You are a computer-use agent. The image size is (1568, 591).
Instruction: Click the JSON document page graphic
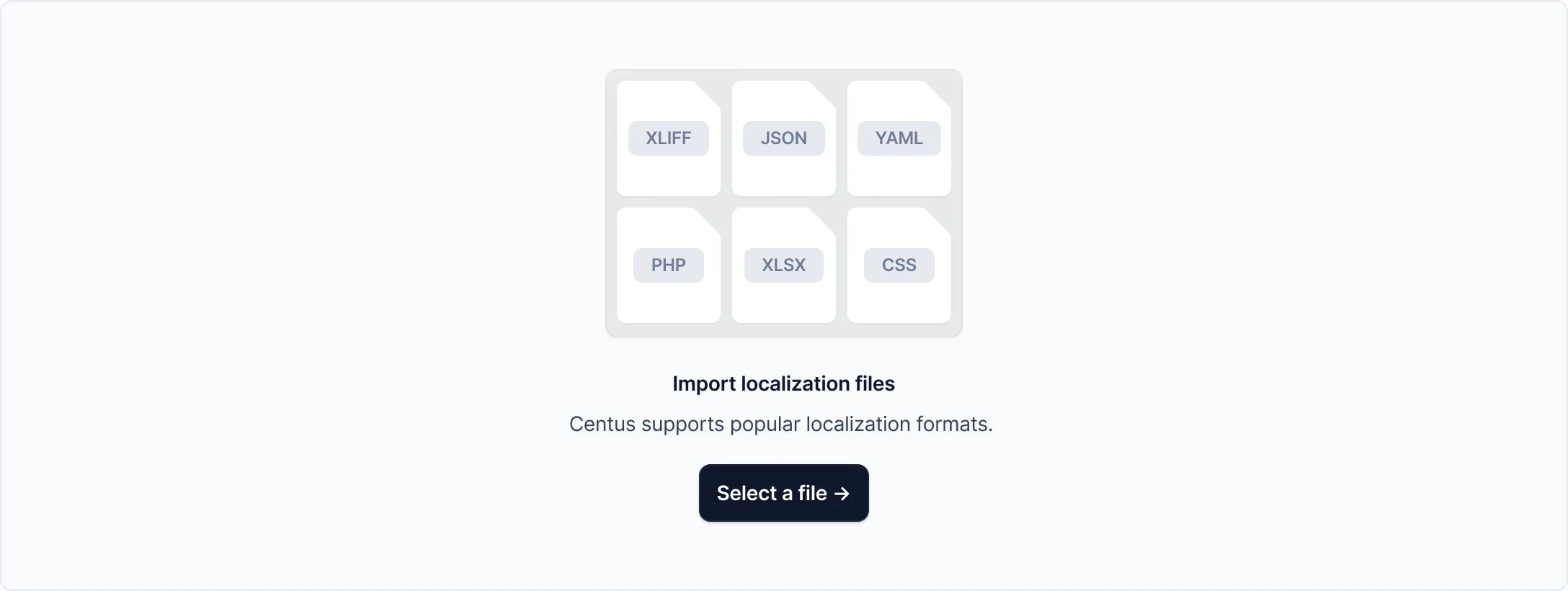click(x=783, y=173)
